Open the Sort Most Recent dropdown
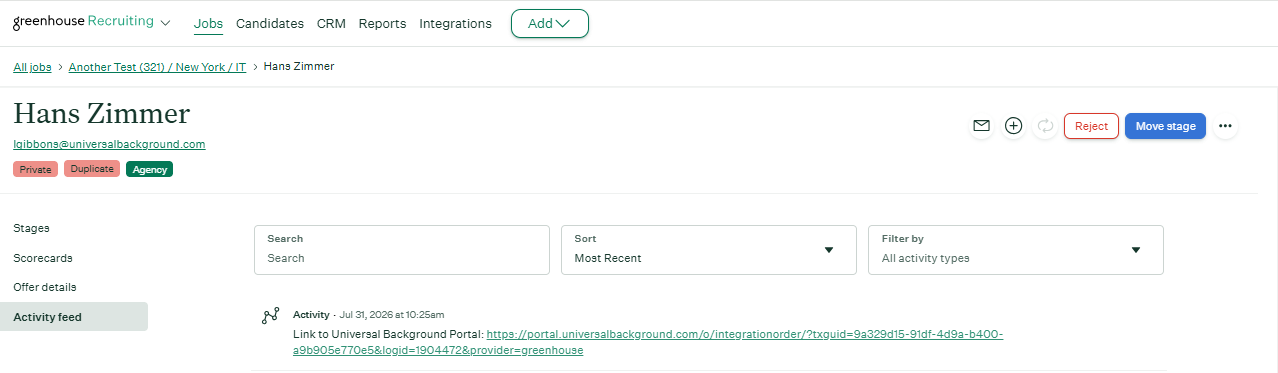This screenshot has width=1278, height=373. tap(709, 250)
